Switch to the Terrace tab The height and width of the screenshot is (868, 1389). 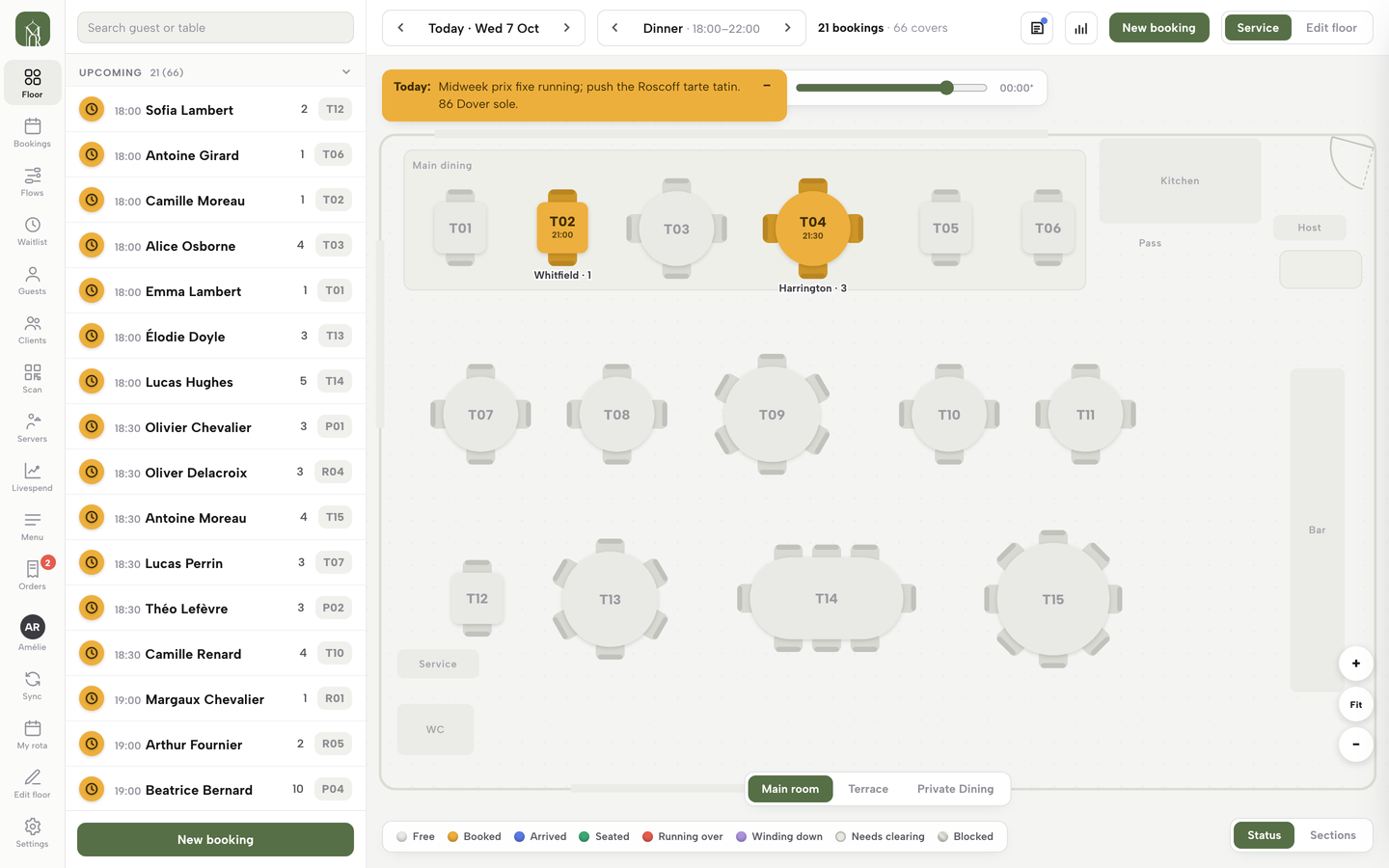pyautogui.click(x=868, y=789)
